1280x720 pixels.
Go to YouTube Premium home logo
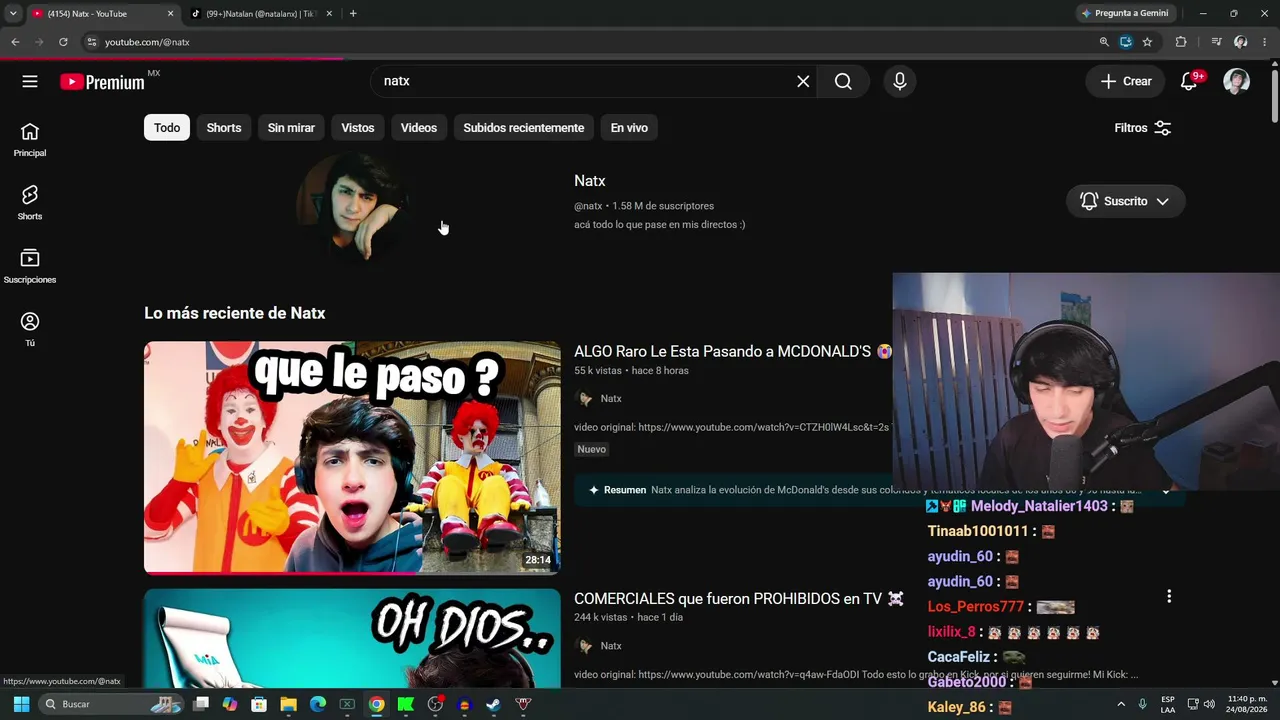102,82
